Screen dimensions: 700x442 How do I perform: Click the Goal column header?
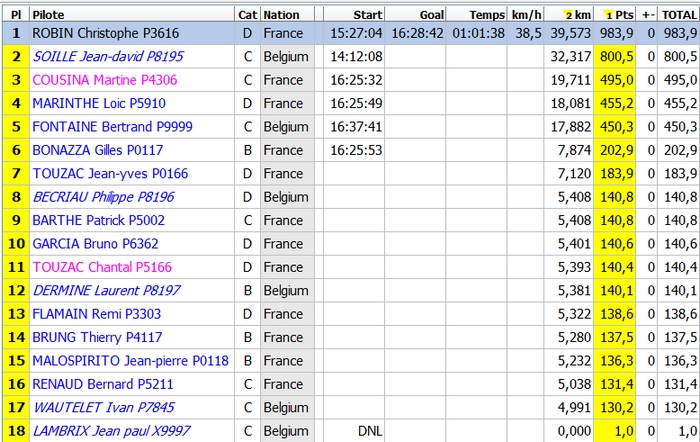432,15
